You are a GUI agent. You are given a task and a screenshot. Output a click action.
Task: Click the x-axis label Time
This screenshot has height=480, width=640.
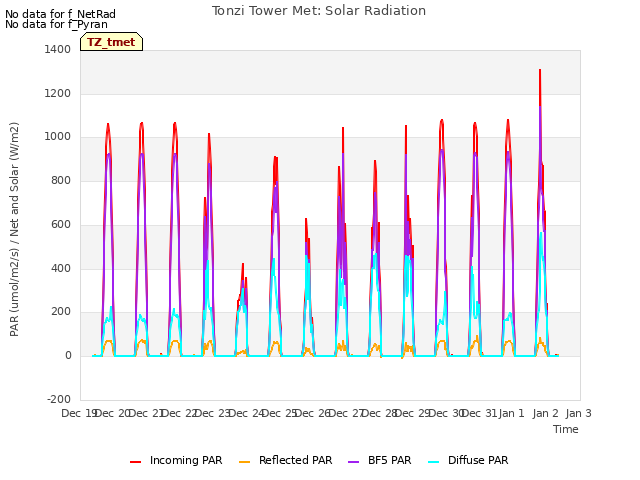click(x=566, y=429)
